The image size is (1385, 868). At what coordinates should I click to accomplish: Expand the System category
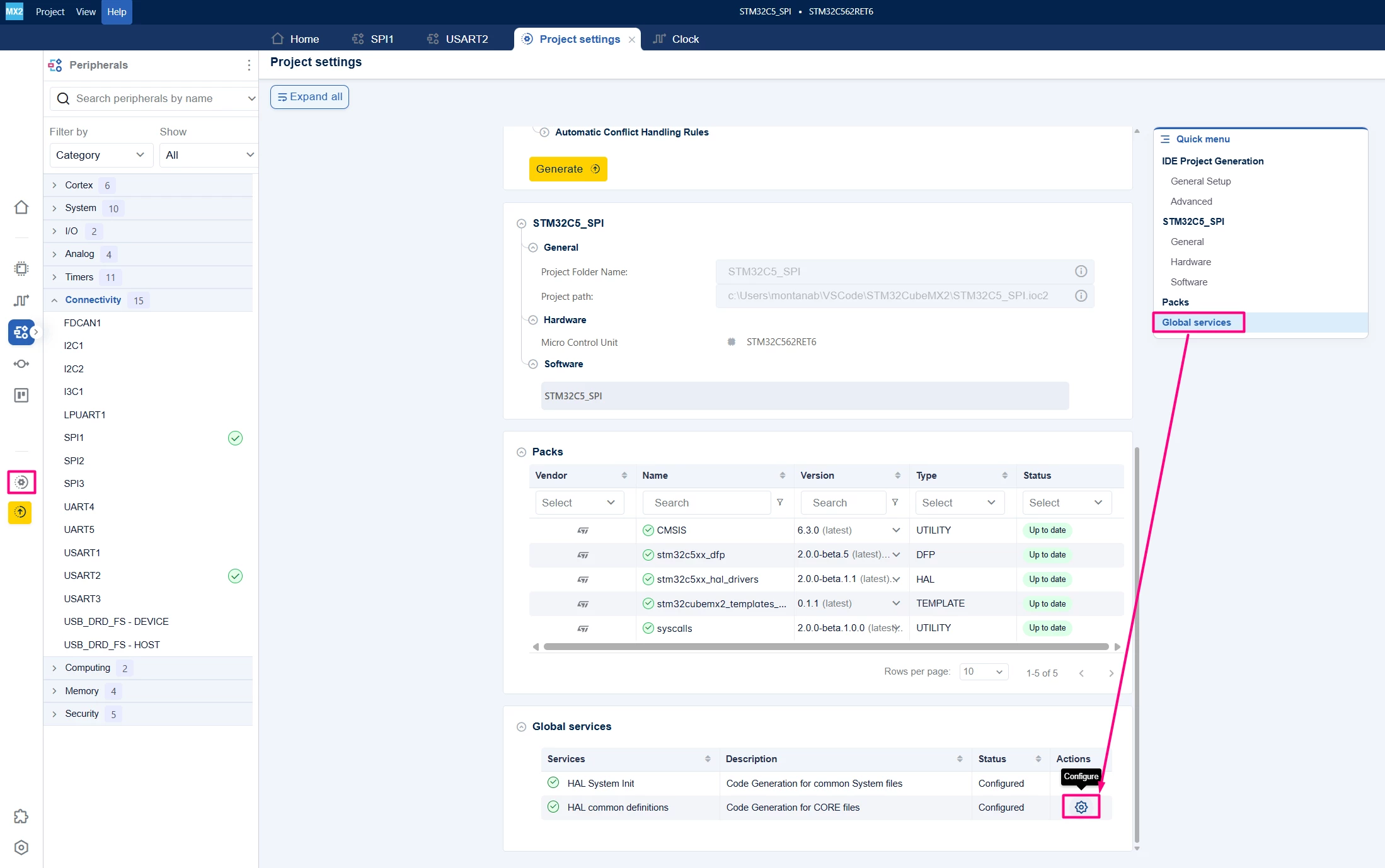tap(55, 208)
